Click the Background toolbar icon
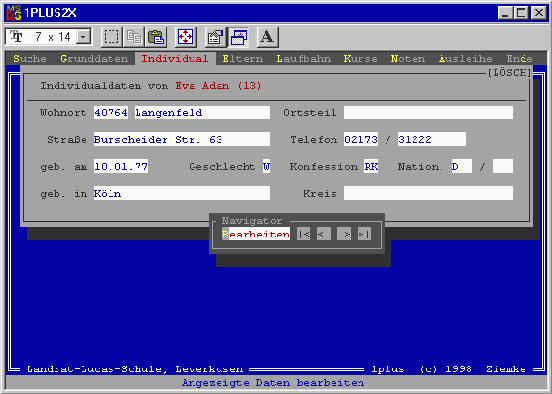Image resolution: width=552 pixels, height=394 pixels. click(x=239, y=37)
